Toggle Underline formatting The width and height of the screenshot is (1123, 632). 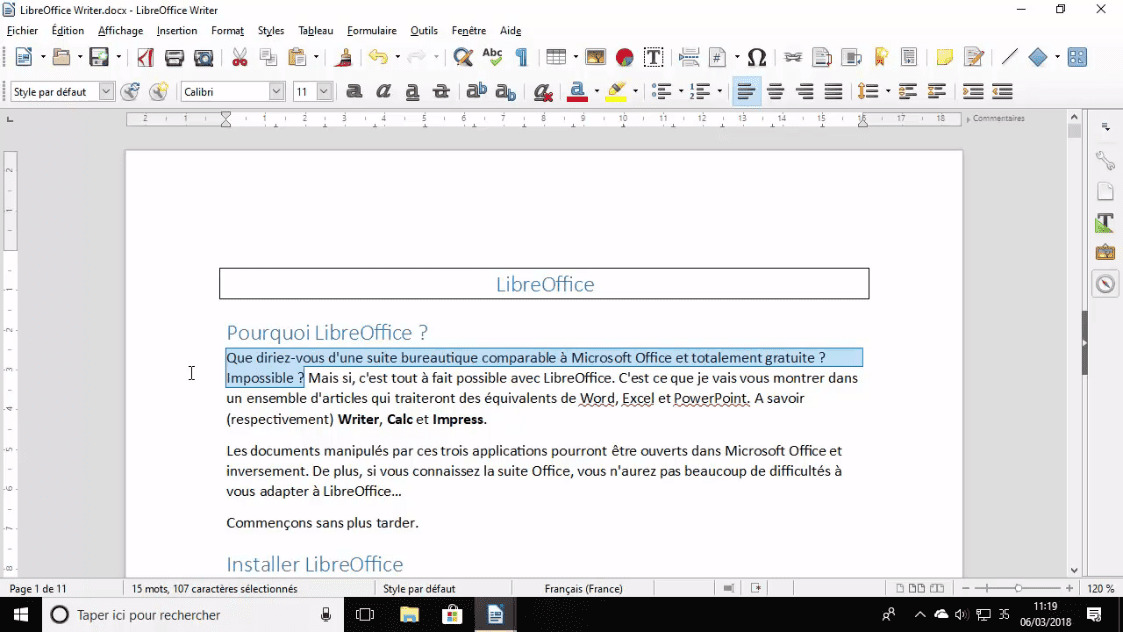tap(412, 92)
